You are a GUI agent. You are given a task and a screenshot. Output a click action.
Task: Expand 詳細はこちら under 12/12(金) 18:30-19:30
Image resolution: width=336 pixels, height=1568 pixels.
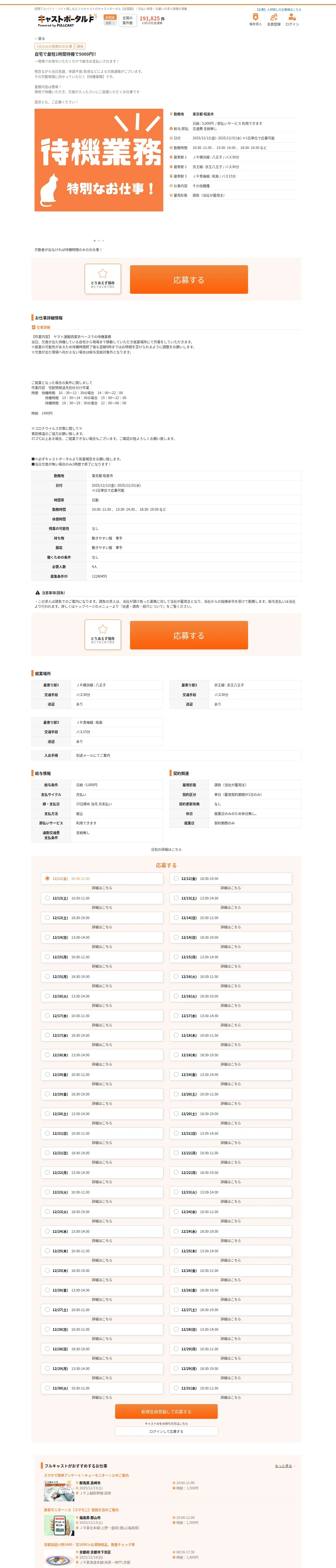coord(231,887)
